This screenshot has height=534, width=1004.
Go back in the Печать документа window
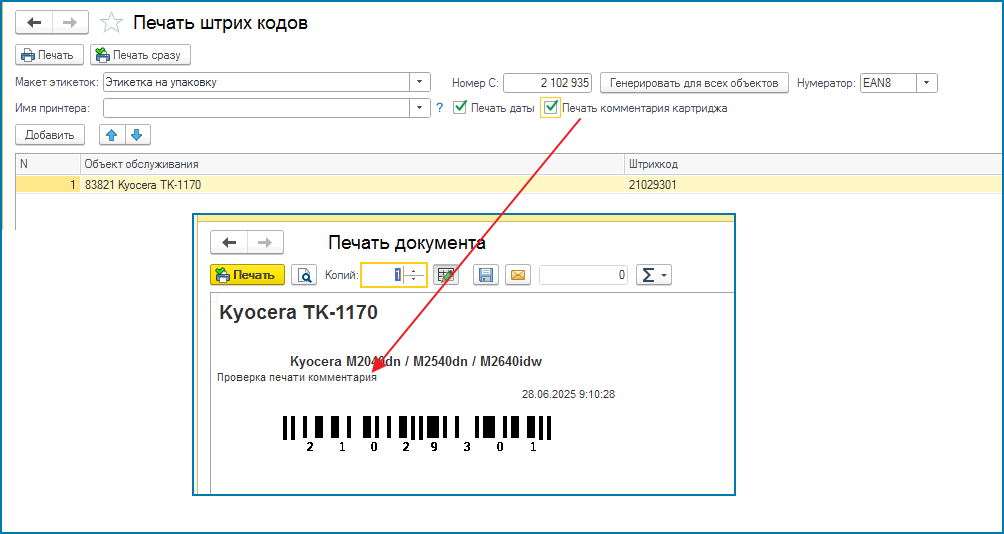(229, 242)
